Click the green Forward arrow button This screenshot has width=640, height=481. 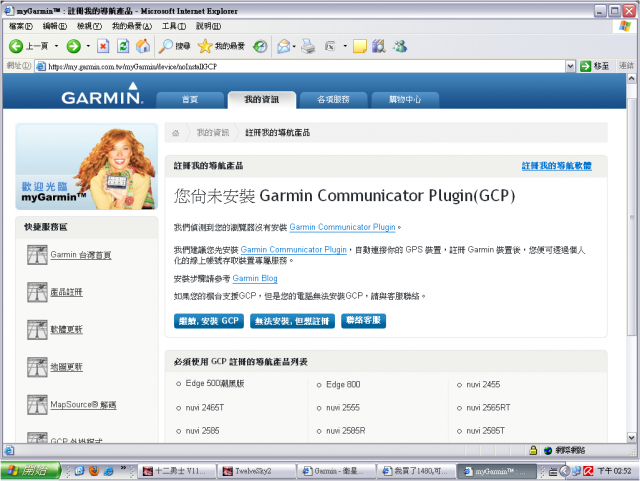pos(73,46)
